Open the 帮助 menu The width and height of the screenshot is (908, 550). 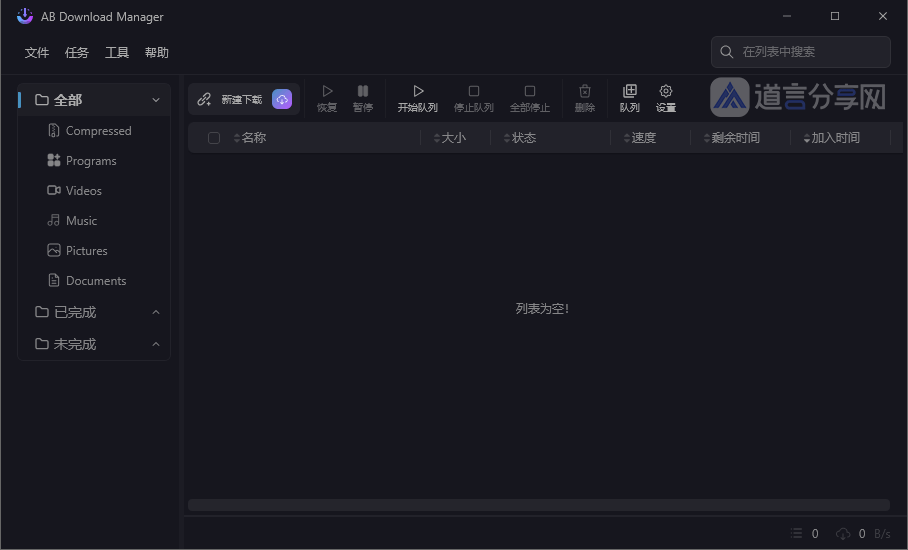pos(156,53)
